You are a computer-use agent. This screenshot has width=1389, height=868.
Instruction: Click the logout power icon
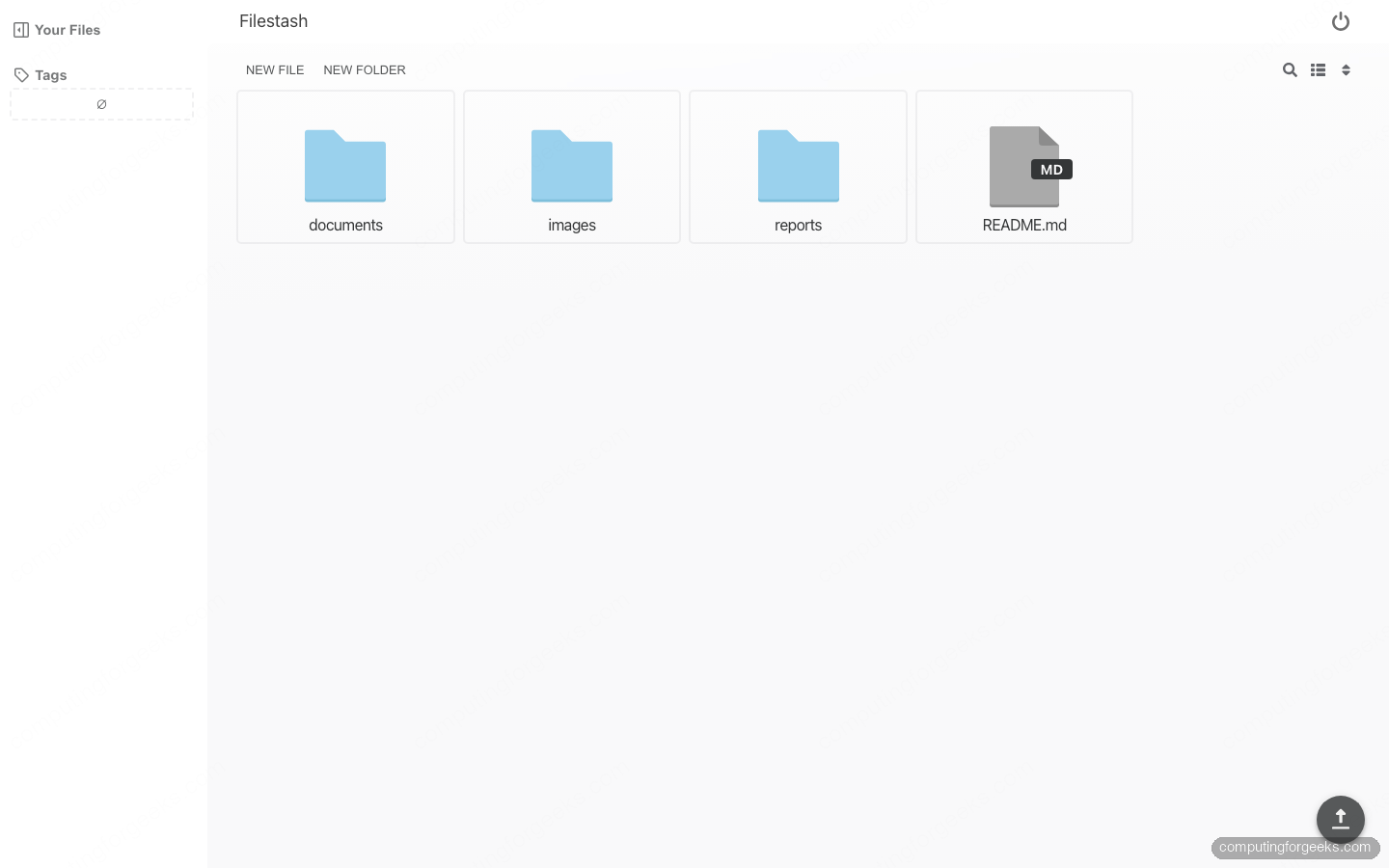coord(1341,21)
